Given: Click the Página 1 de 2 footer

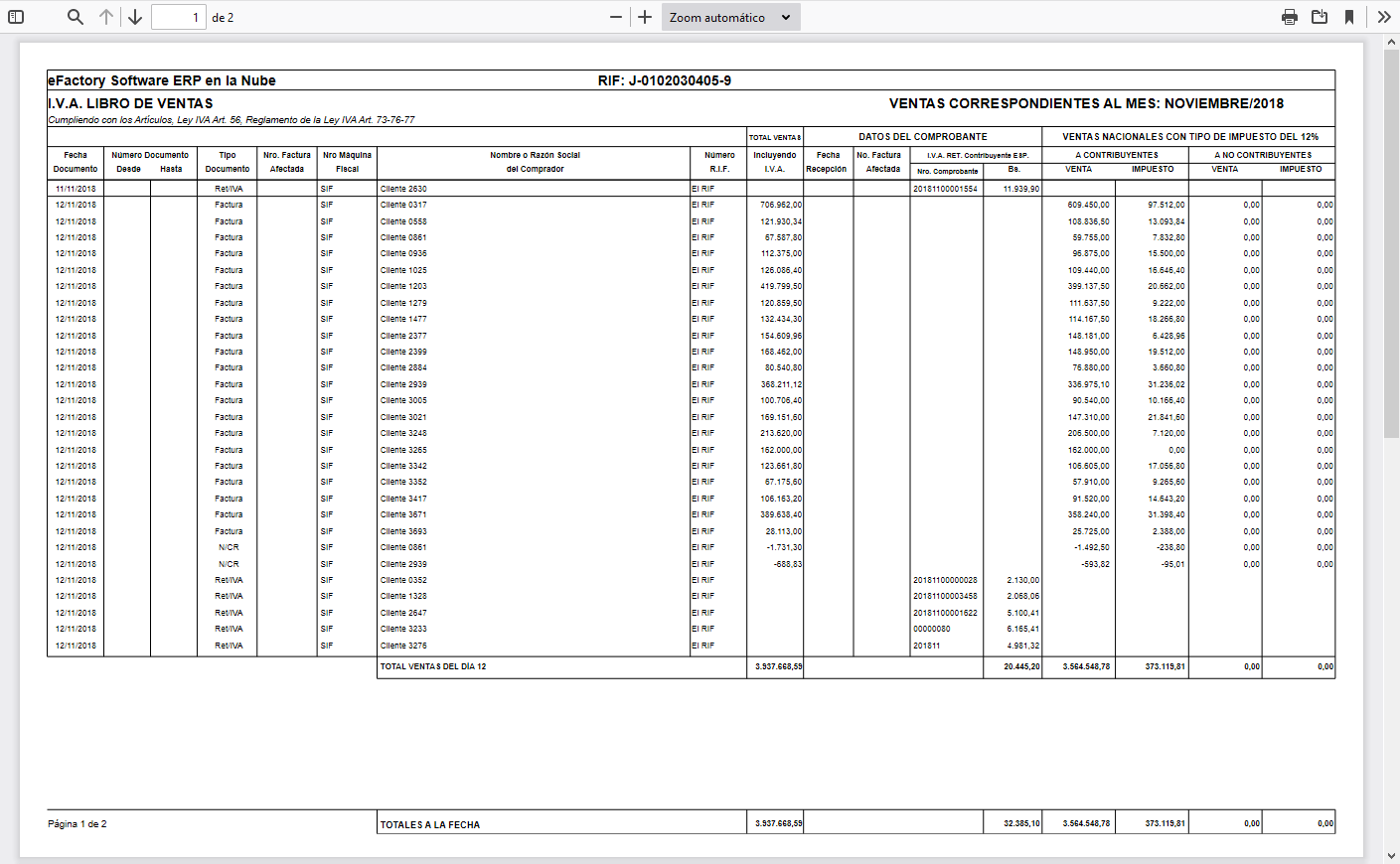Looking at the screenshot, I should pyautogui.click(x=78, y=824).
